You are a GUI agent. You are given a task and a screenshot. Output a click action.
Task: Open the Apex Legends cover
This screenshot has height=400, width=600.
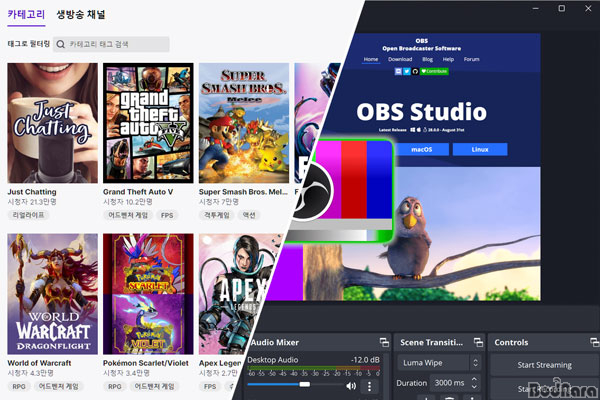coord(233,294)
